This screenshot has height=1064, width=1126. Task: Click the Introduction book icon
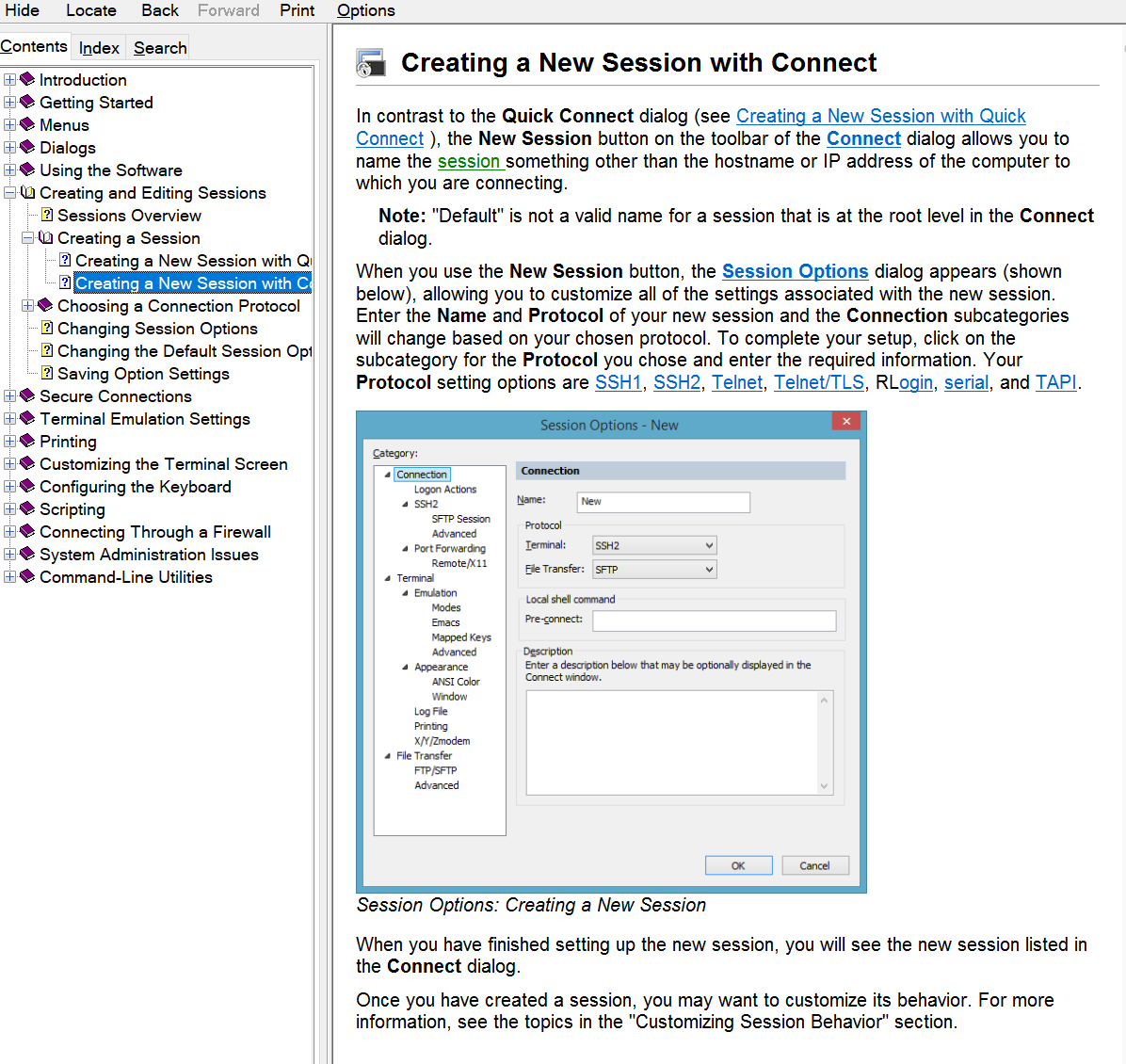[27, 79]
